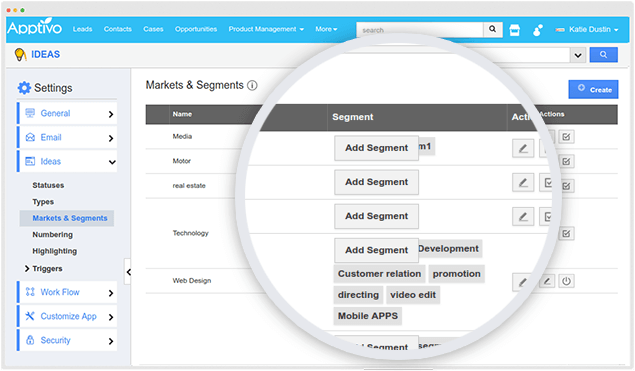Open the Product Management dropdown
Screen dimensions: 635x371
click(266, 29)
